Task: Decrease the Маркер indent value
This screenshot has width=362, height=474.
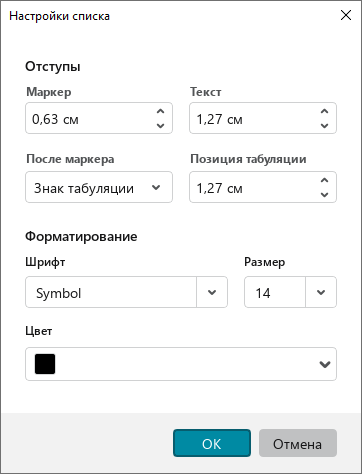Action: coord(160,126)
